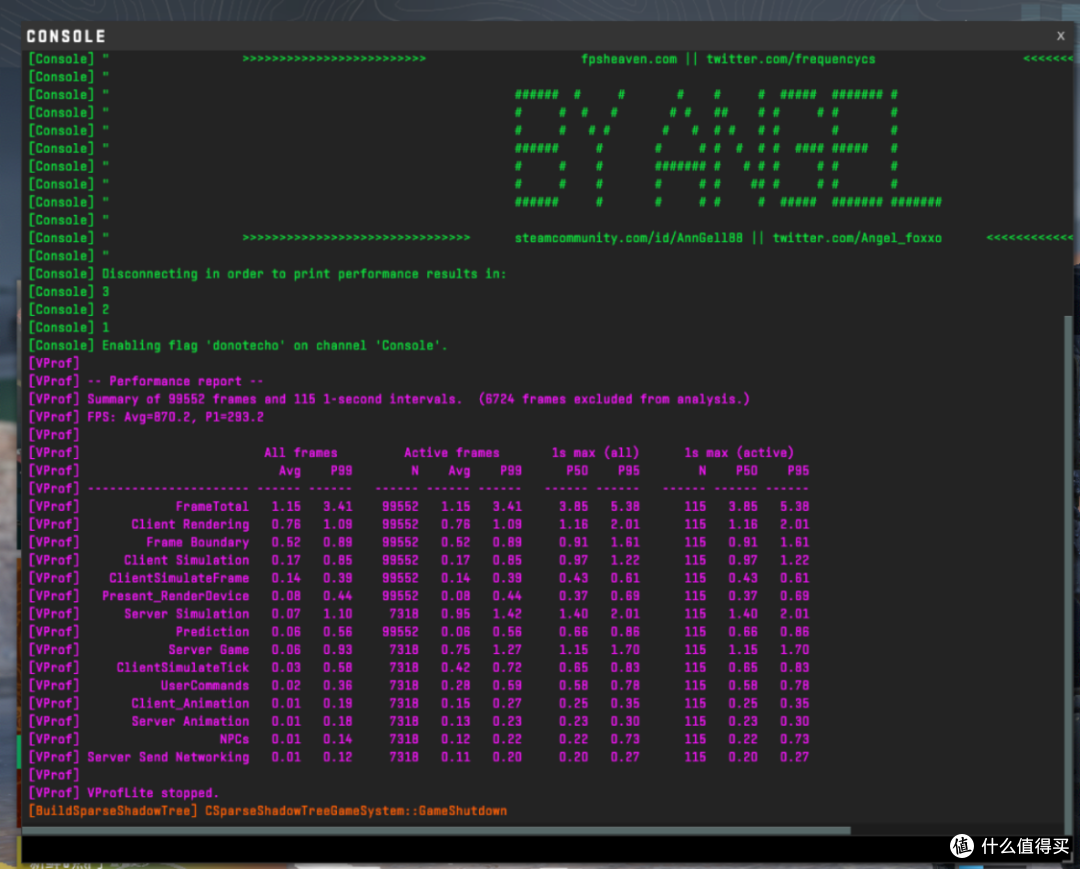Select the twitter.com/Angel_foxxo text
The image size is (1080, 869).
pyautogui.click(x=857, y=238)
